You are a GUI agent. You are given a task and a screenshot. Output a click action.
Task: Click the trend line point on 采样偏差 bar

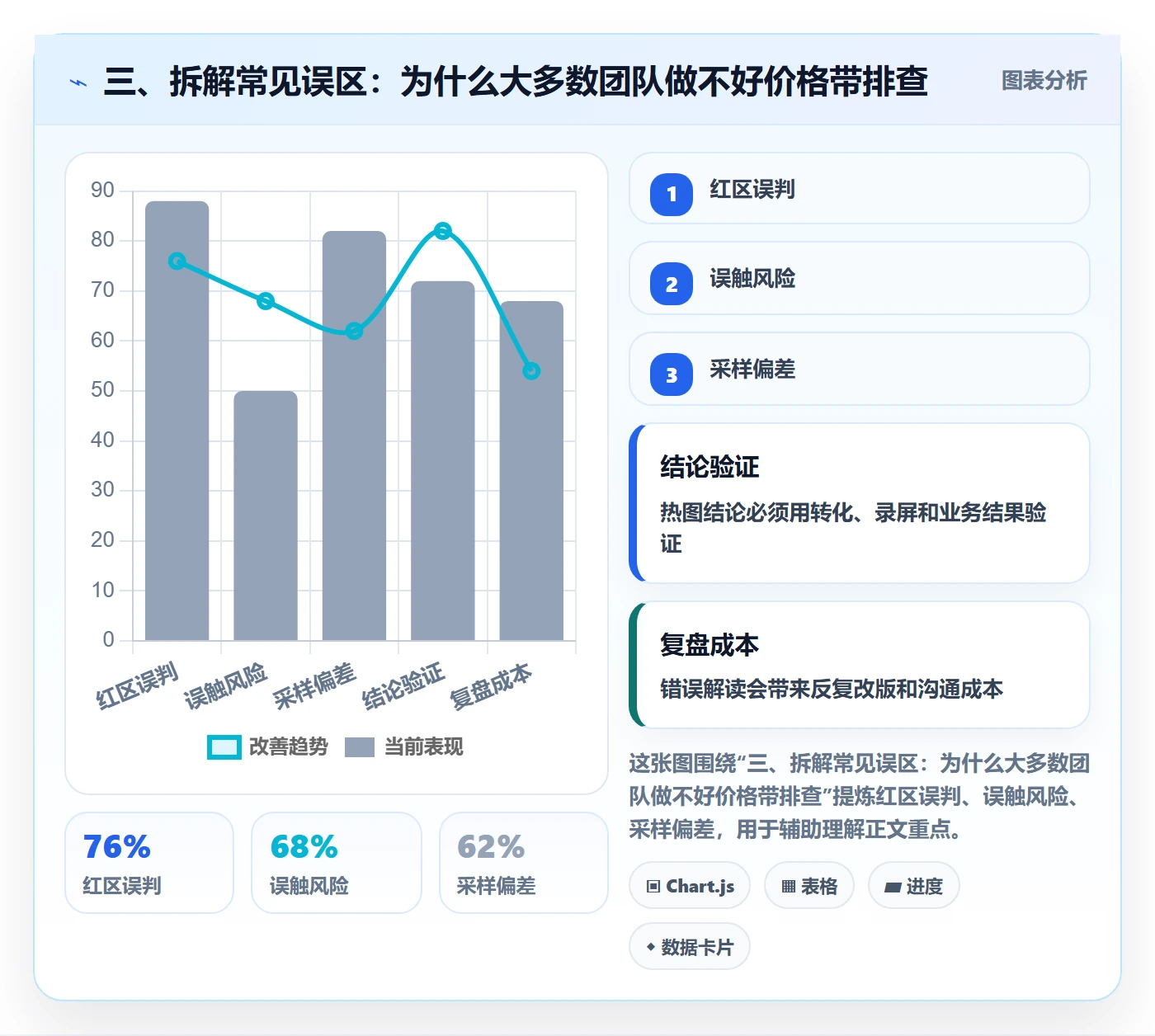[354, 331]
